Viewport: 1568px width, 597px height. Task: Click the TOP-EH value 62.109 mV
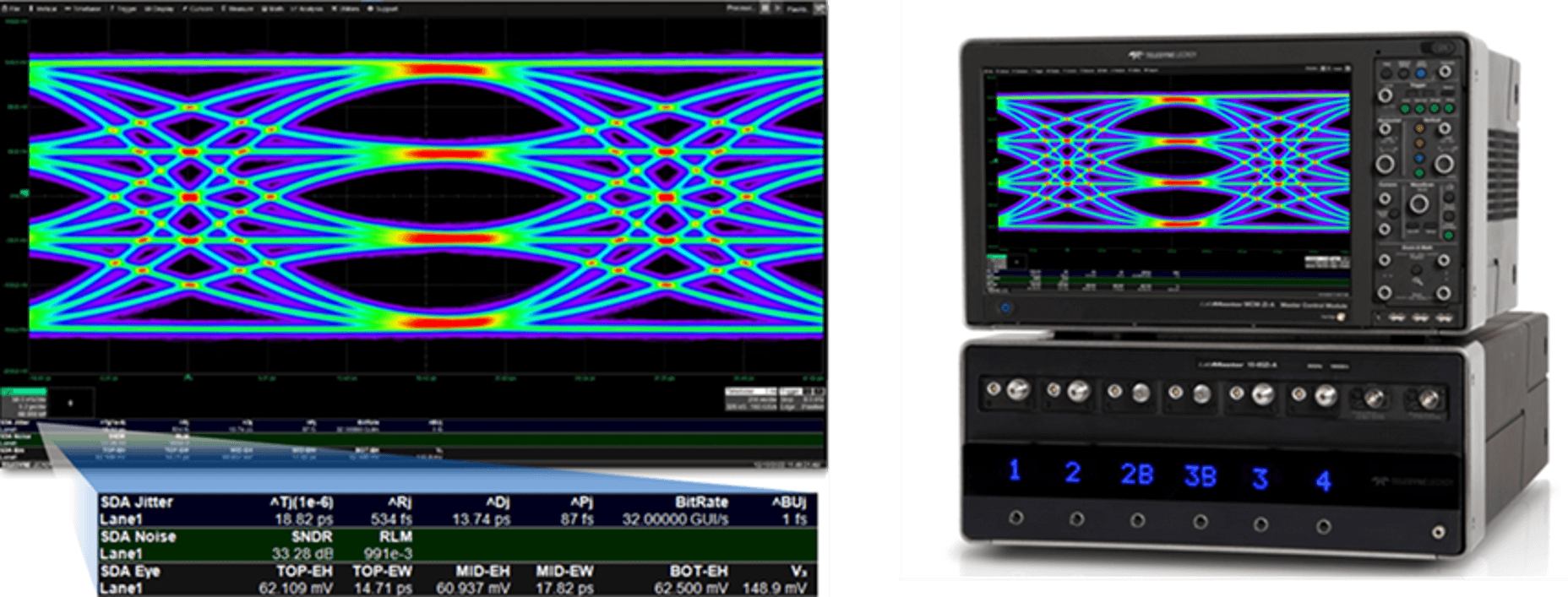pyautogui.click(x=295, y=588)
